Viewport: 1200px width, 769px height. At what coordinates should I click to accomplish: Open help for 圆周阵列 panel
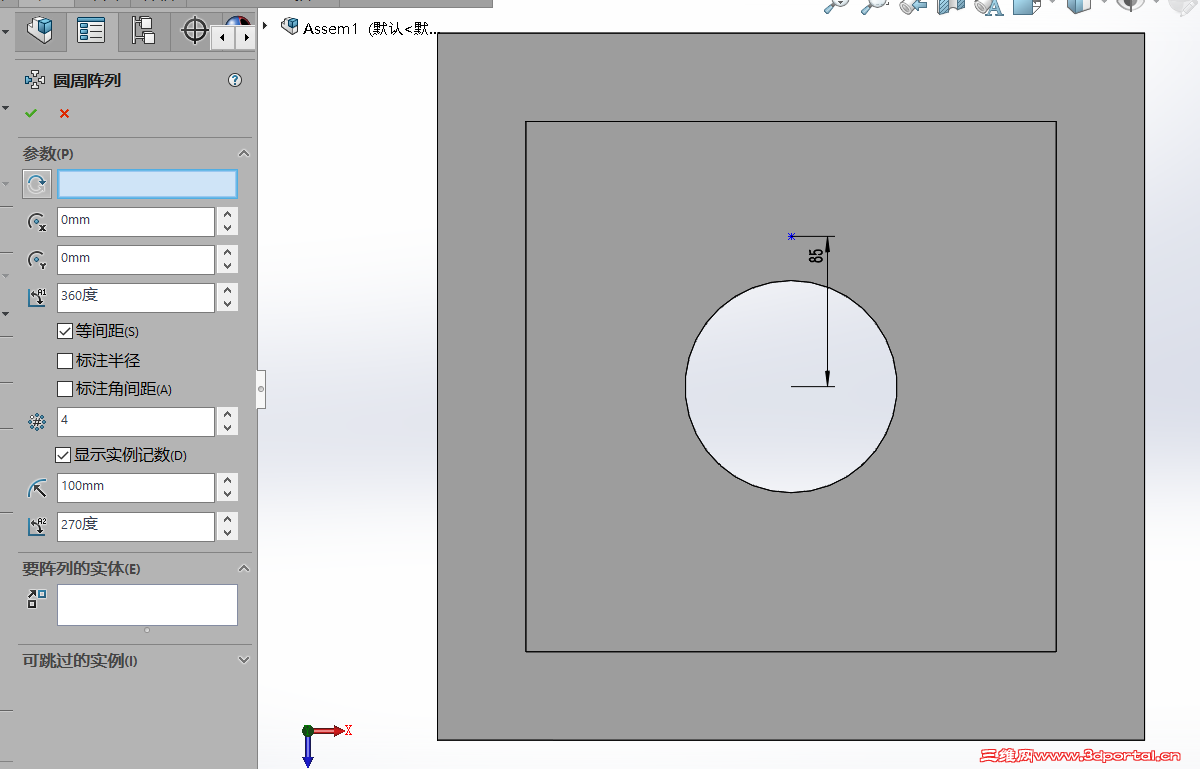[x=235, y=80]
